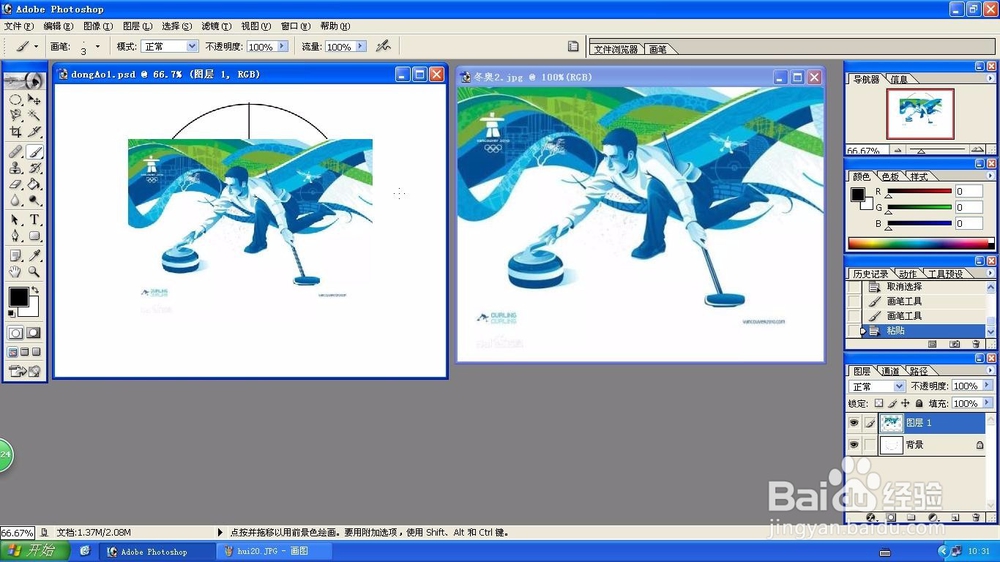Viewport: 1000px width, 562px height.
Task: Open the brush mode 正常 dropdown
Action: [191, 47]
